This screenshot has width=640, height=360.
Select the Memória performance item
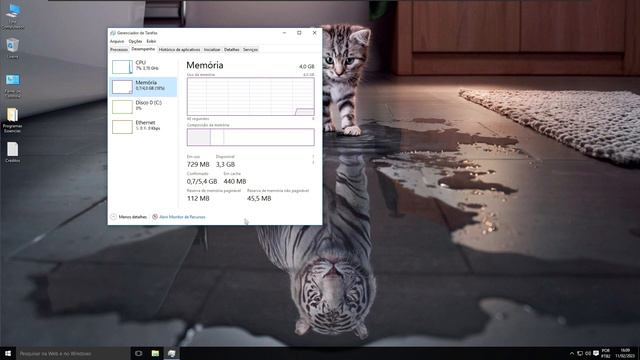click(x=143, y=87)
